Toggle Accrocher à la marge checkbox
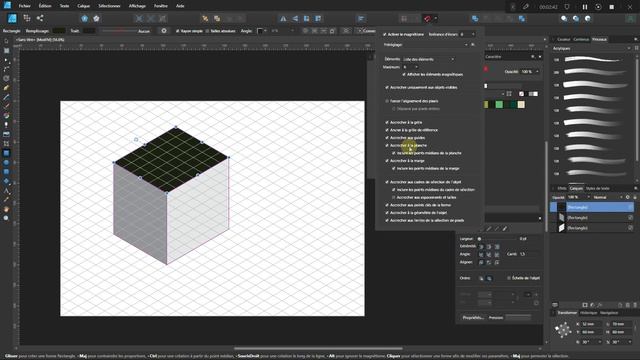The height and width of the screenshot is (360, 640). 387,161
